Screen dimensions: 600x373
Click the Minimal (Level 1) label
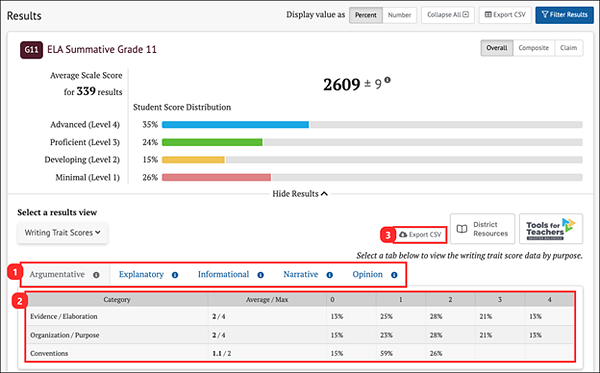88,178
